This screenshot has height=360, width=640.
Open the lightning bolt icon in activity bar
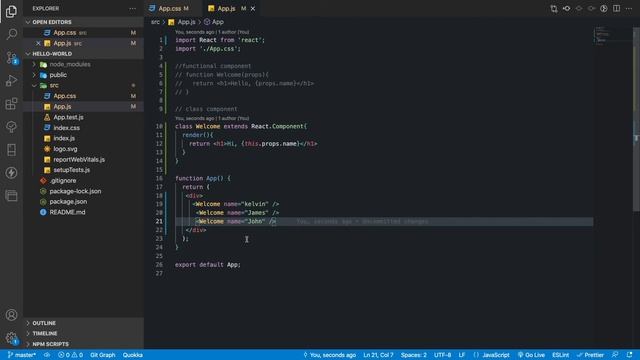click(11, 173)
